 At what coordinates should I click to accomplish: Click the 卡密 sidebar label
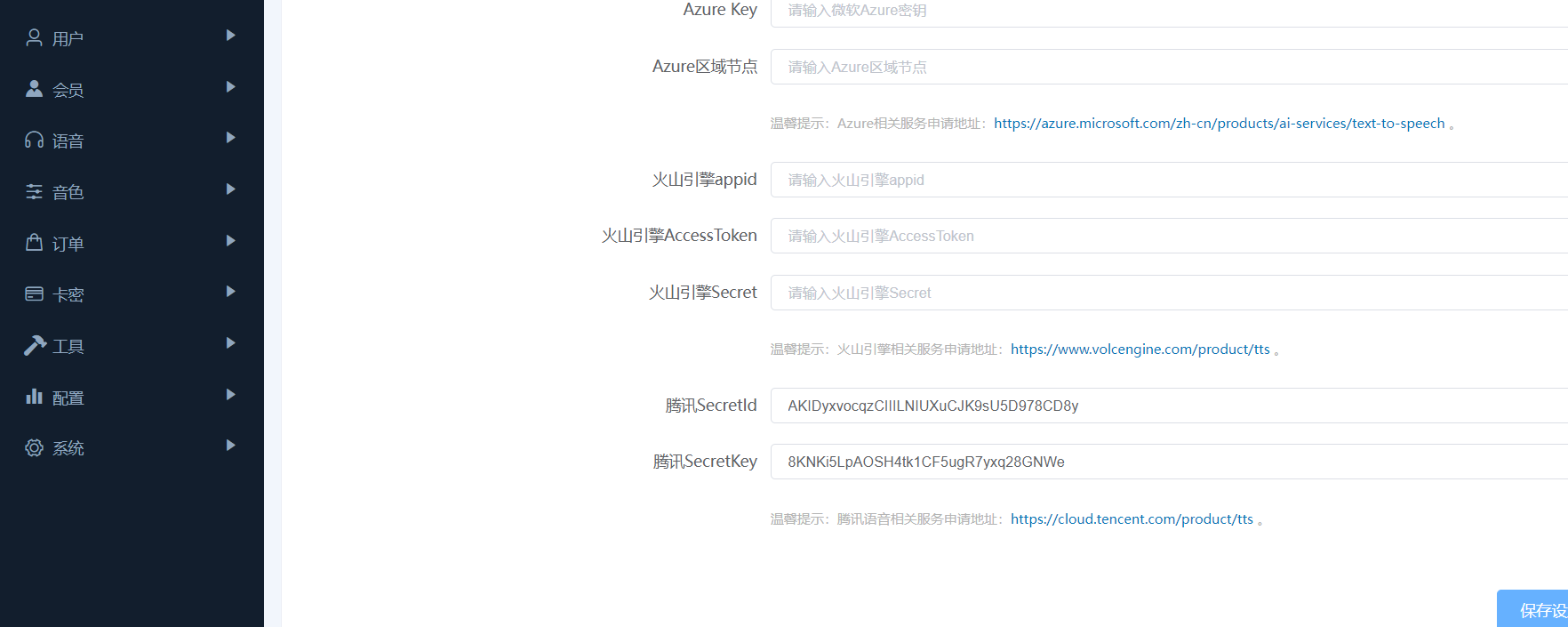tap(68, 294)
